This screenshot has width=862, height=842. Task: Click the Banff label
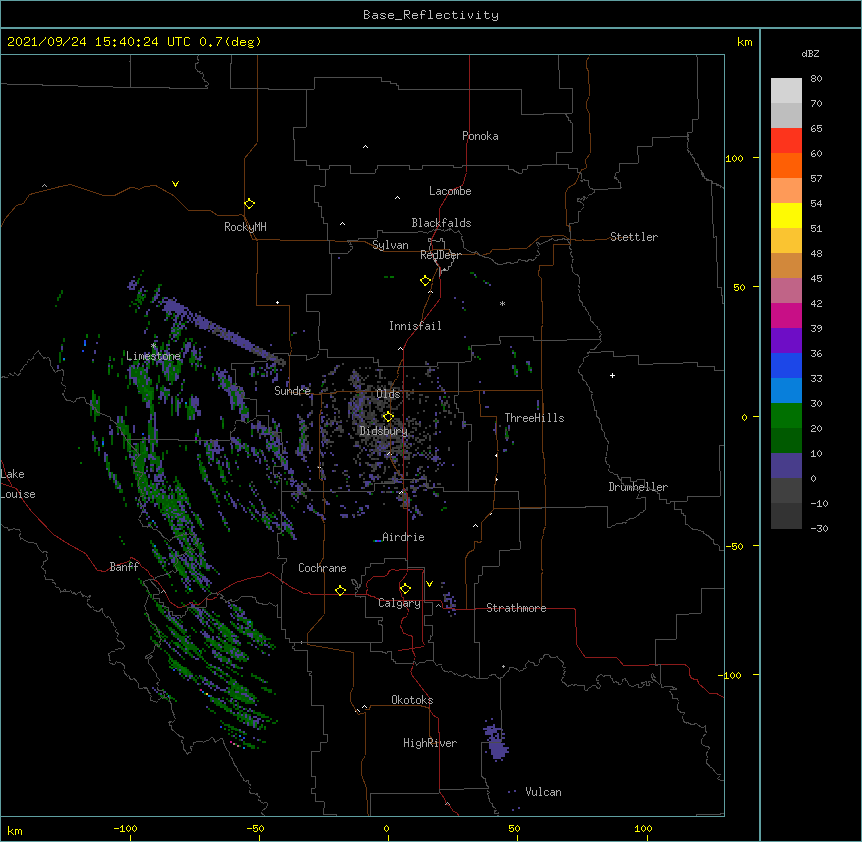click(x=124, y=567)
